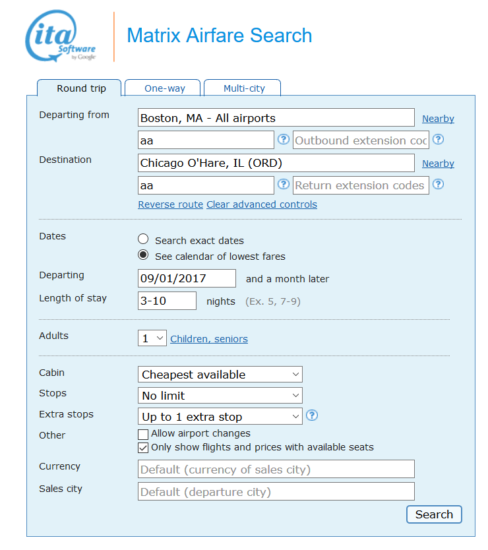Screen dimensions: 488x550
Task: Open the Stops dropdown No limit
Action: click(x=220, y=396)
